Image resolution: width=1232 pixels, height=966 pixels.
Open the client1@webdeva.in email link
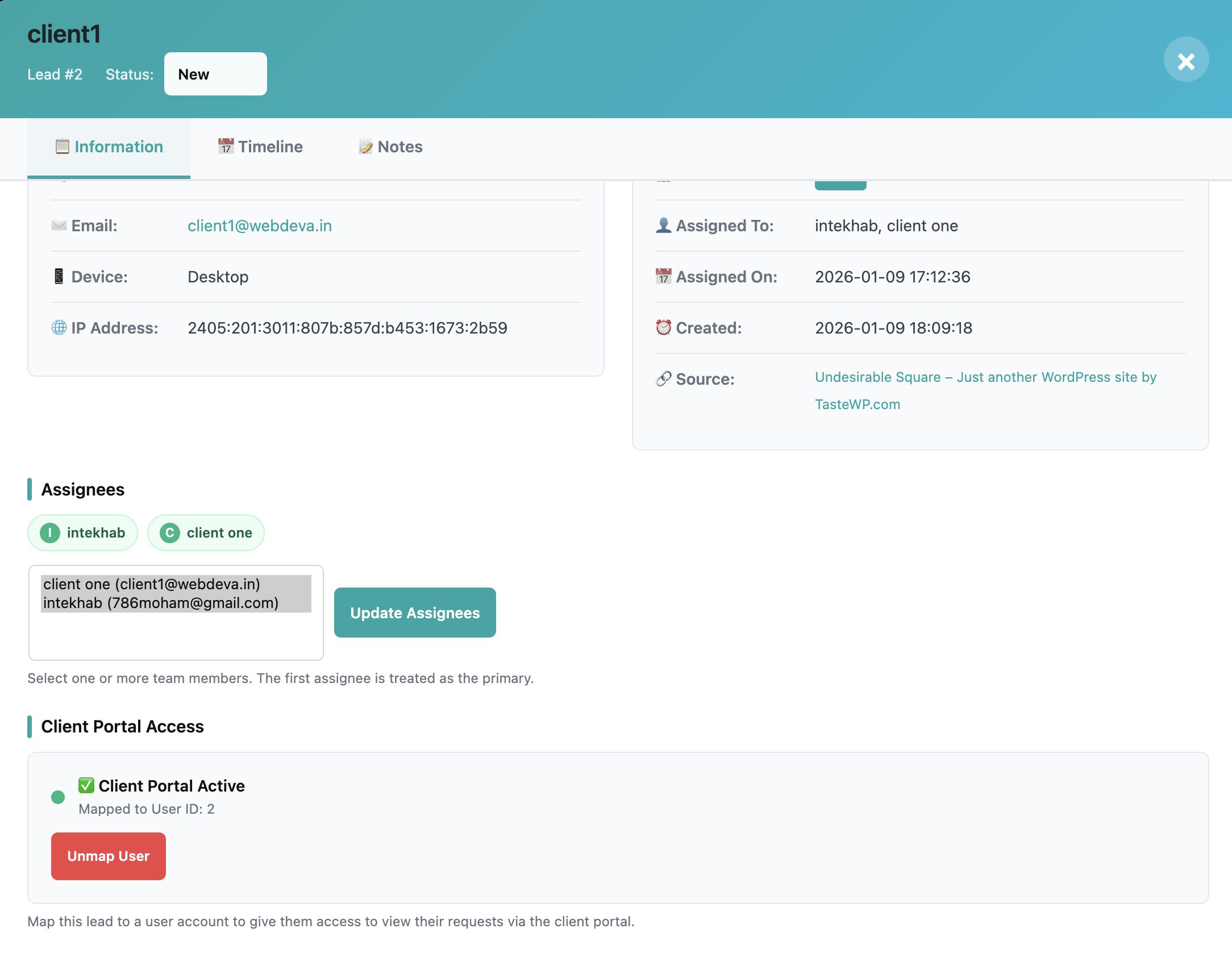click(260, 226)
